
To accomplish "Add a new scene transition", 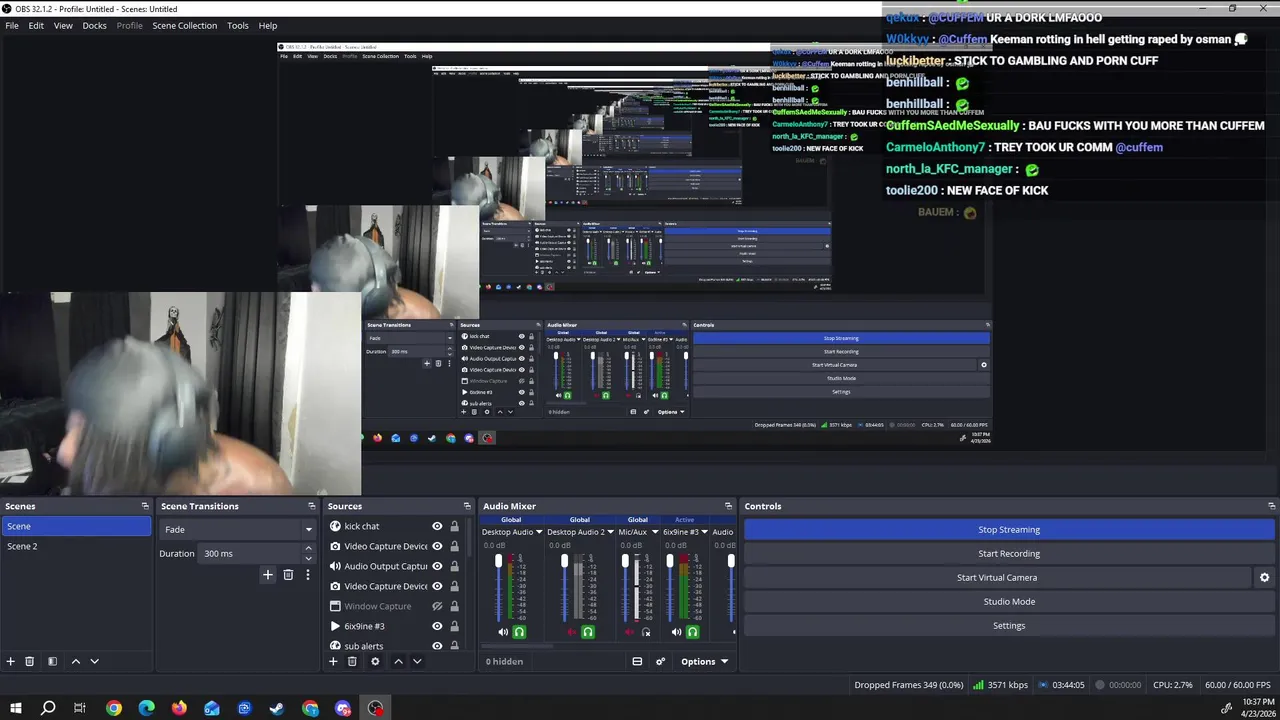I will tap(267, 575).
